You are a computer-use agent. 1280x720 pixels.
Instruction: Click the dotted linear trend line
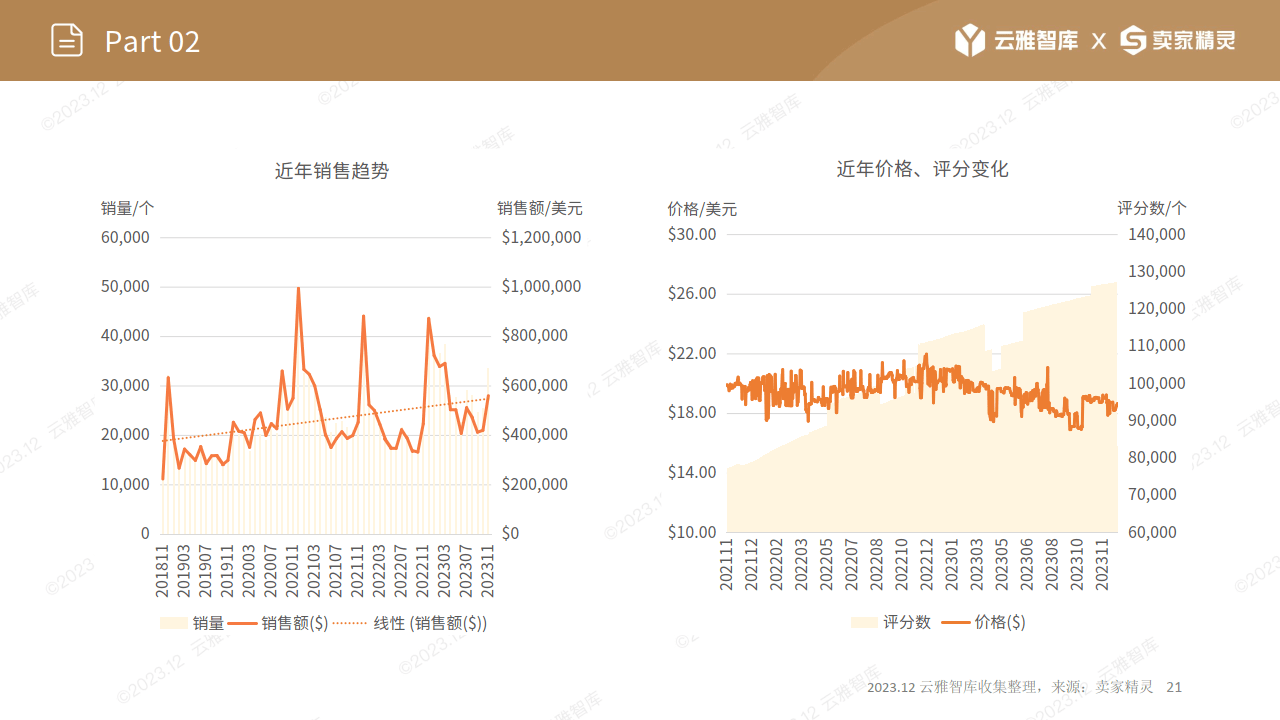coord(325,420)
